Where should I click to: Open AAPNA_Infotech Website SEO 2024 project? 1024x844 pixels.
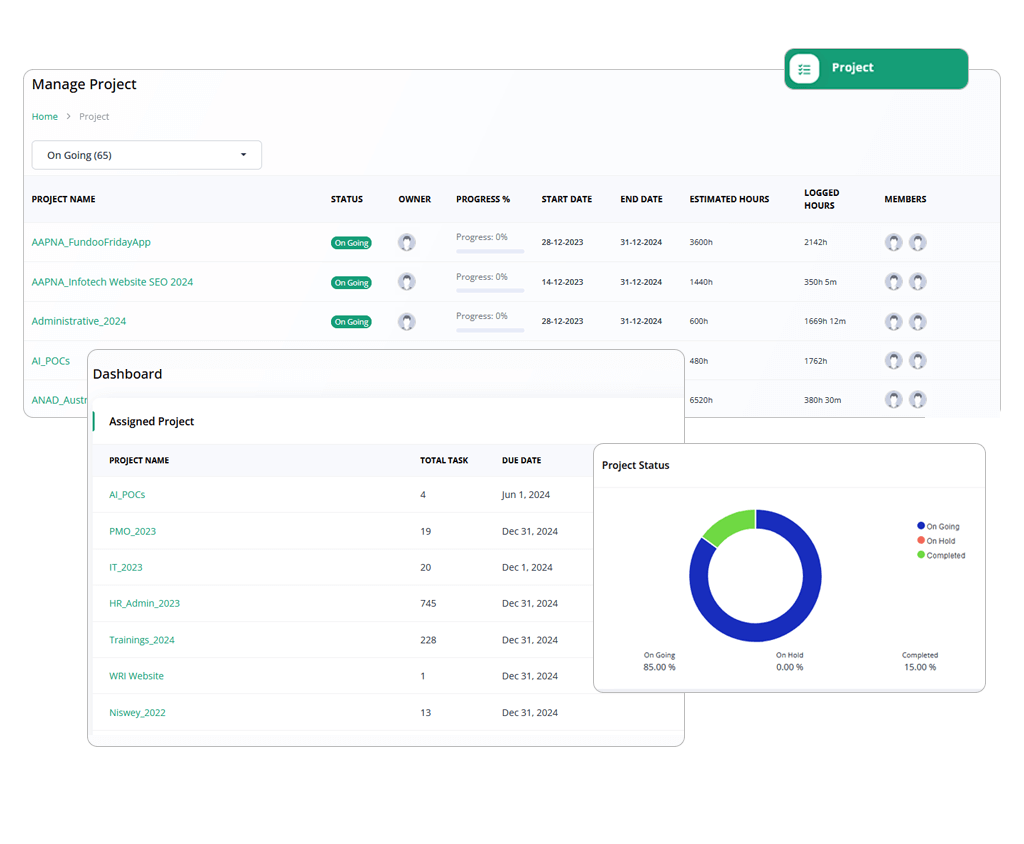(x=112, y=282)
